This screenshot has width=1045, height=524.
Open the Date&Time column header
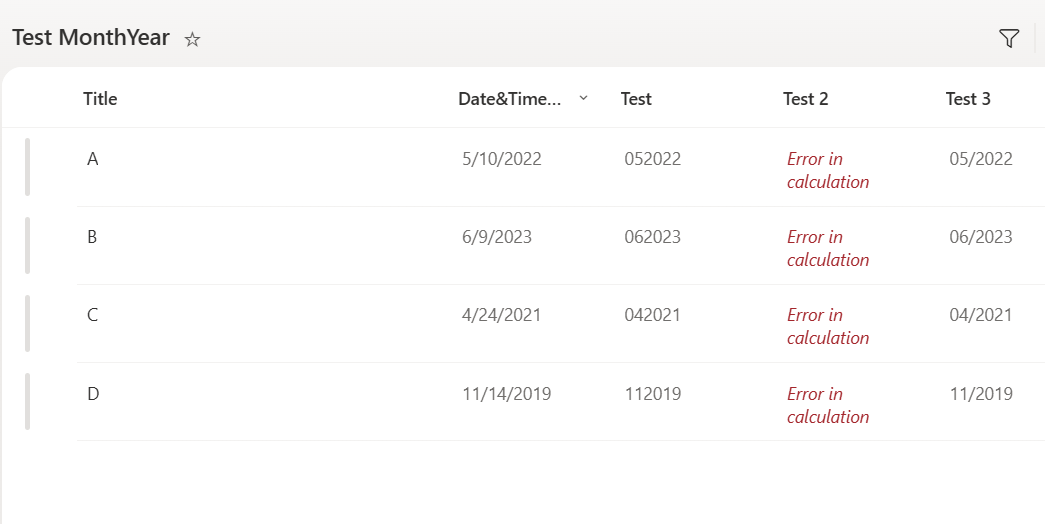[509, 99]
